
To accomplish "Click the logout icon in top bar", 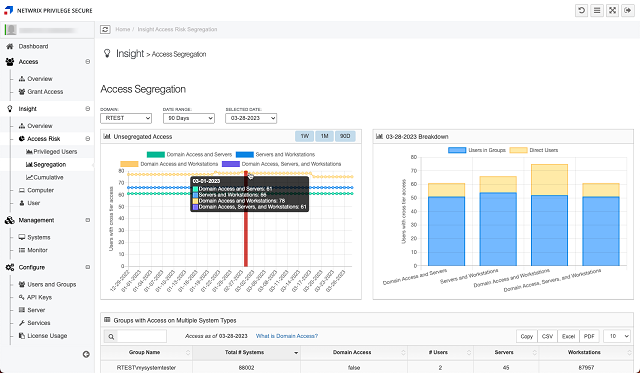I will pyautogui.click(x=628, y=11).
